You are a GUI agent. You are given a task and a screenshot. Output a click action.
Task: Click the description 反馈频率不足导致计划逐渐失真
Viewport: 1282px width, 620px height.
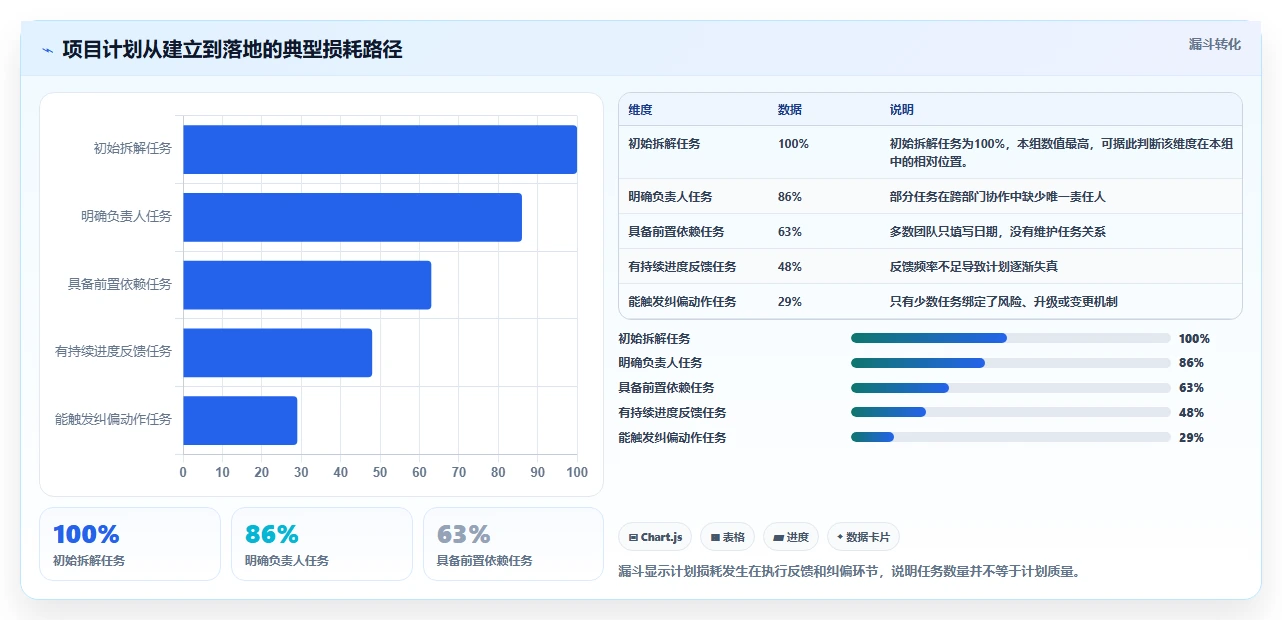coord(974,267)
